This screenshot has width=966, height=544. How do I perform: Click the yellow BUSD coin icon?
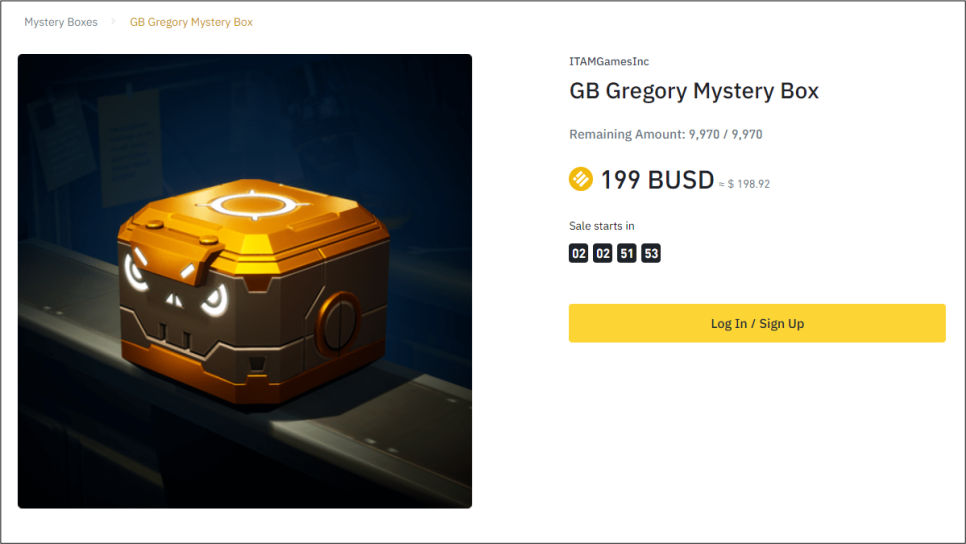pos(580,179)
